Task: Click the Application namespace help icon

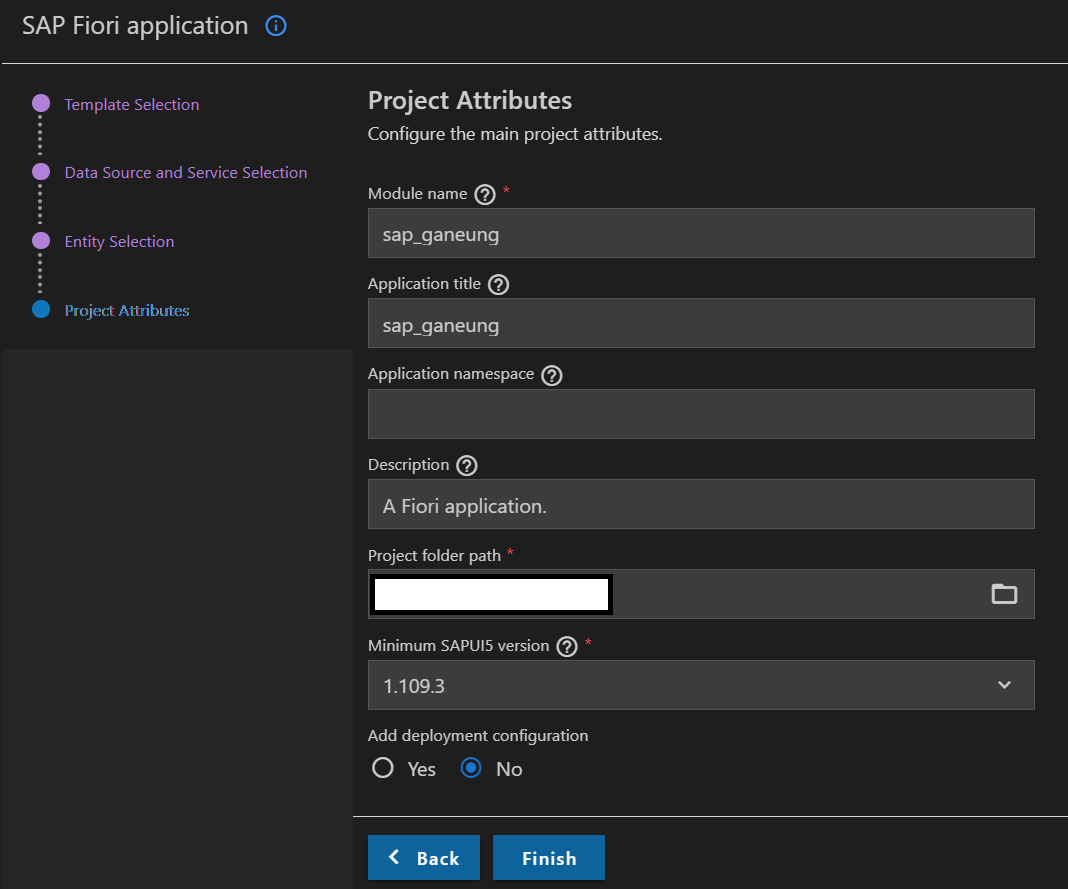Action: coord(552,375)
